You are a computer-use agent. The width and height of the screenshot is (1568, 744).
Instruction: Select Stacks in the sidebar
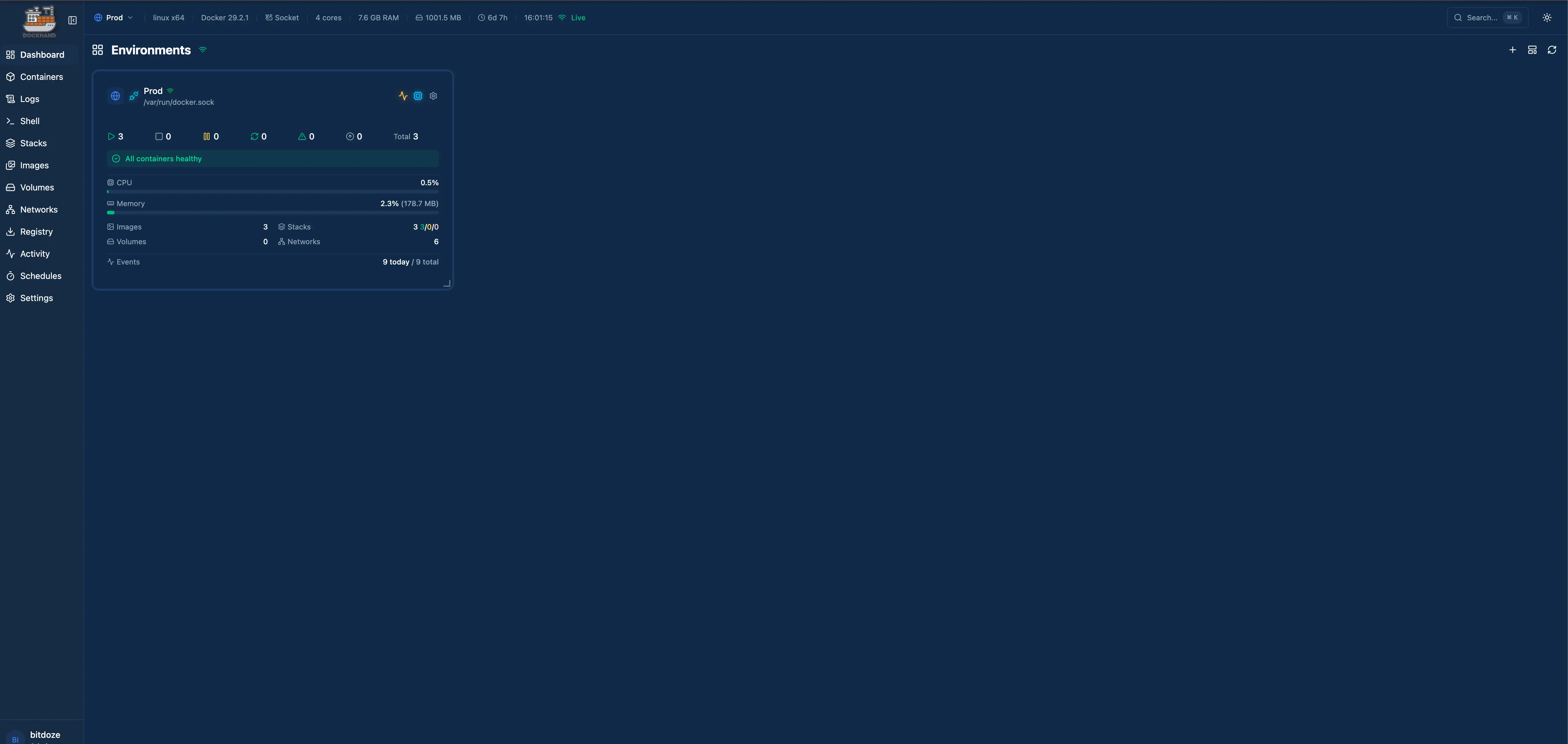[x=33, y=143]
